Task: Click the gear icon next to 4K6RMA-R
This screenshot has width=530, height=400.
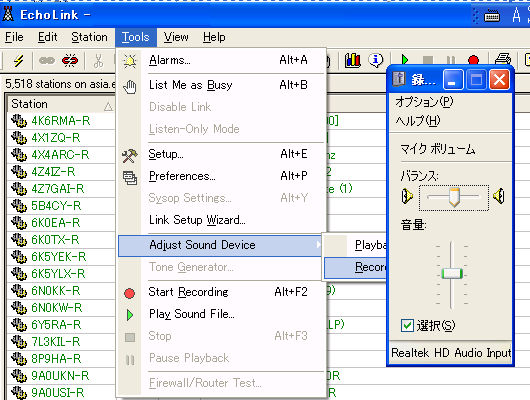Action: [19, 121]
